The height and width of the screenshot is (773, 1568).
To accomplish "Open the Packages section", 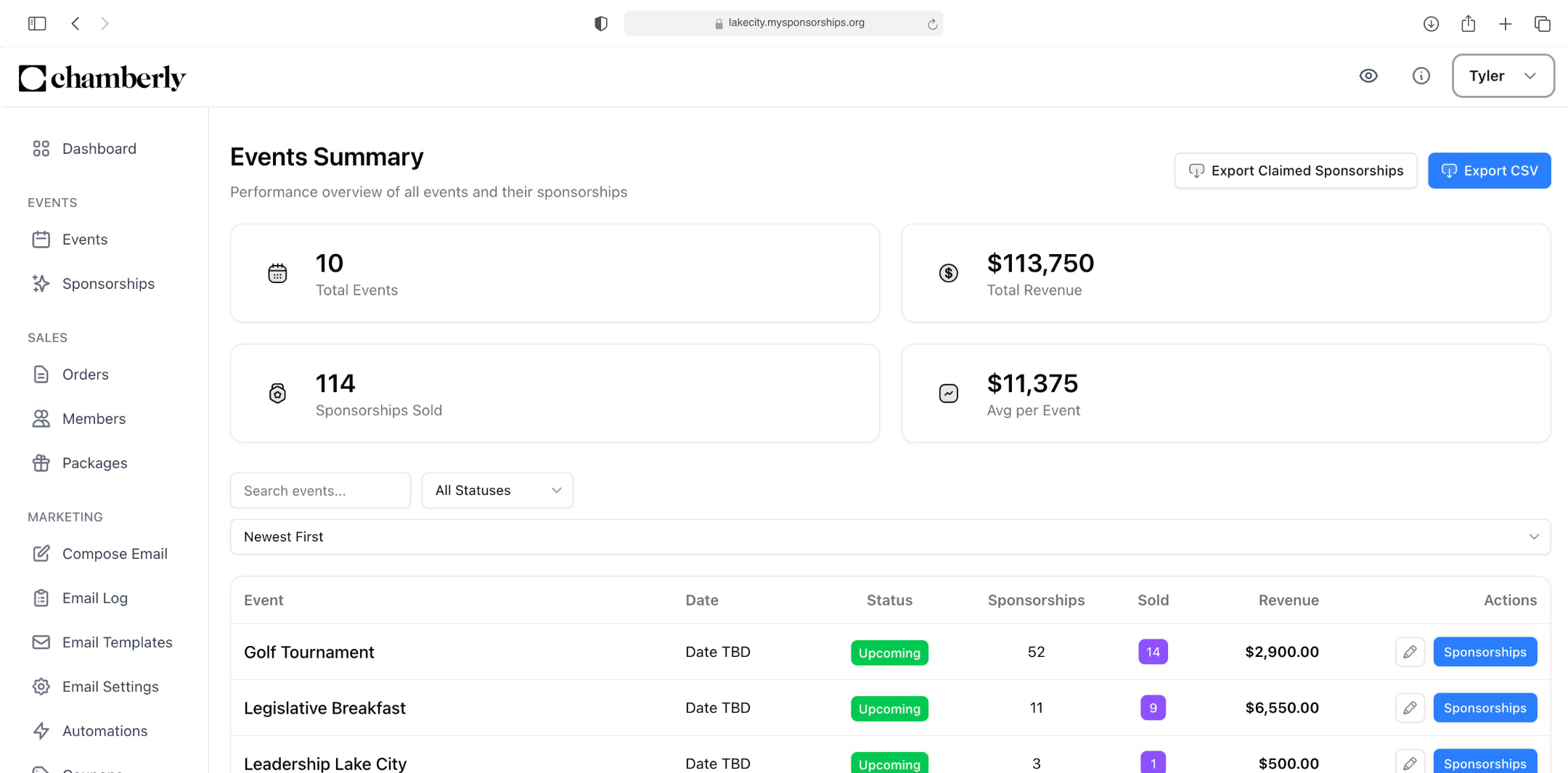I will pyautogui.click(x=95, y=462).
